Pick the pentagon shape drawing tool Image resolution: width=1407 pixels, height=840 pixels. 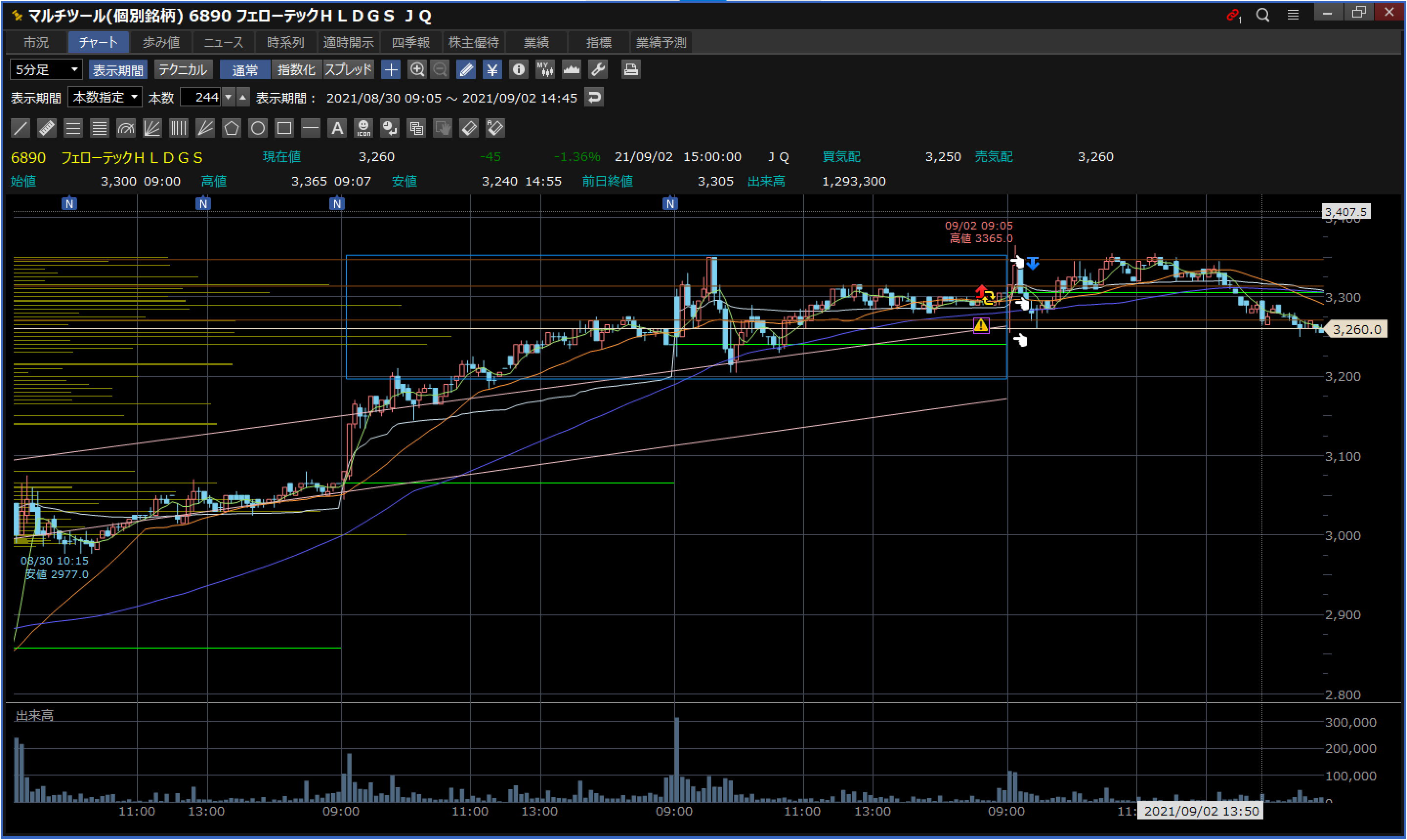231,128
